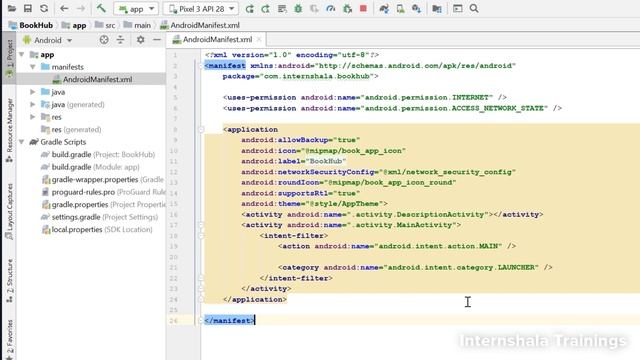Expand the java (generated) folder arrow

[33, 104]
